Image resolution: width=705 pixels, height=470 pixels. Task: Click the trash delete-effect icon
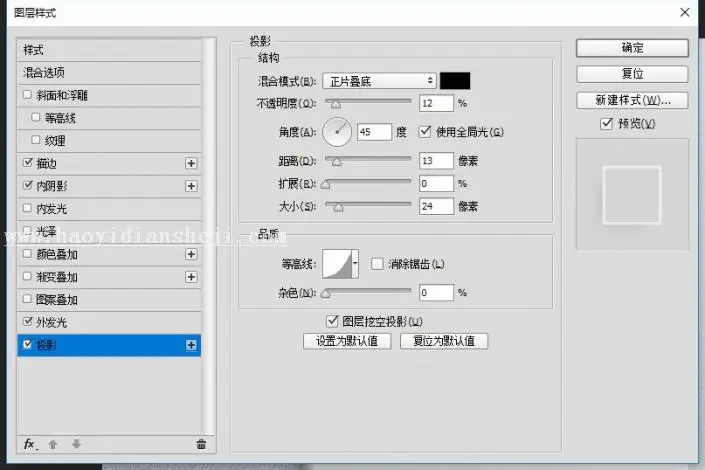click(x=201, y=444)
